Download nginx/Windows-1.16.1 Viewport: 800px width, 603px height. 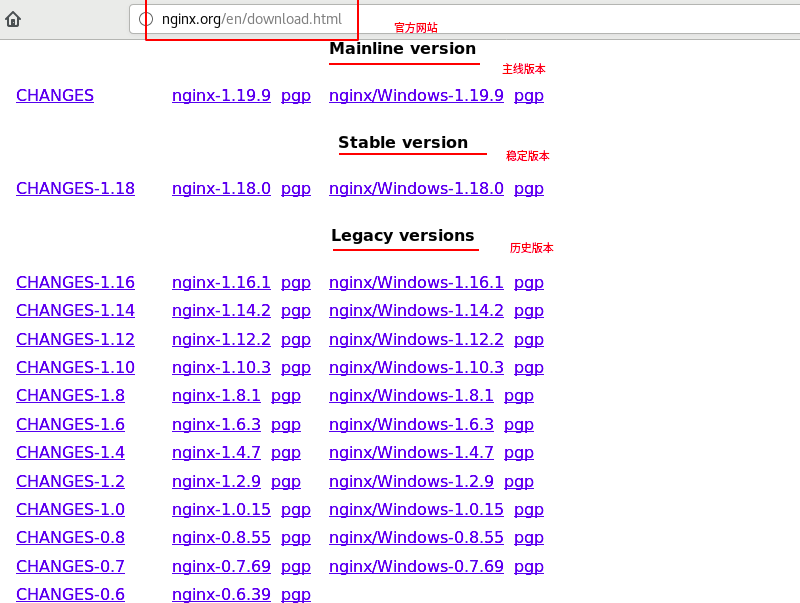(416, 282)
